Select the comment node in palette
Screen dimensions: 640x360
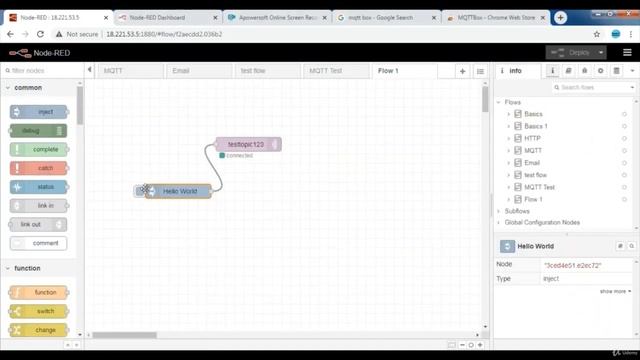pyautogui.click(x=38, y=243)
